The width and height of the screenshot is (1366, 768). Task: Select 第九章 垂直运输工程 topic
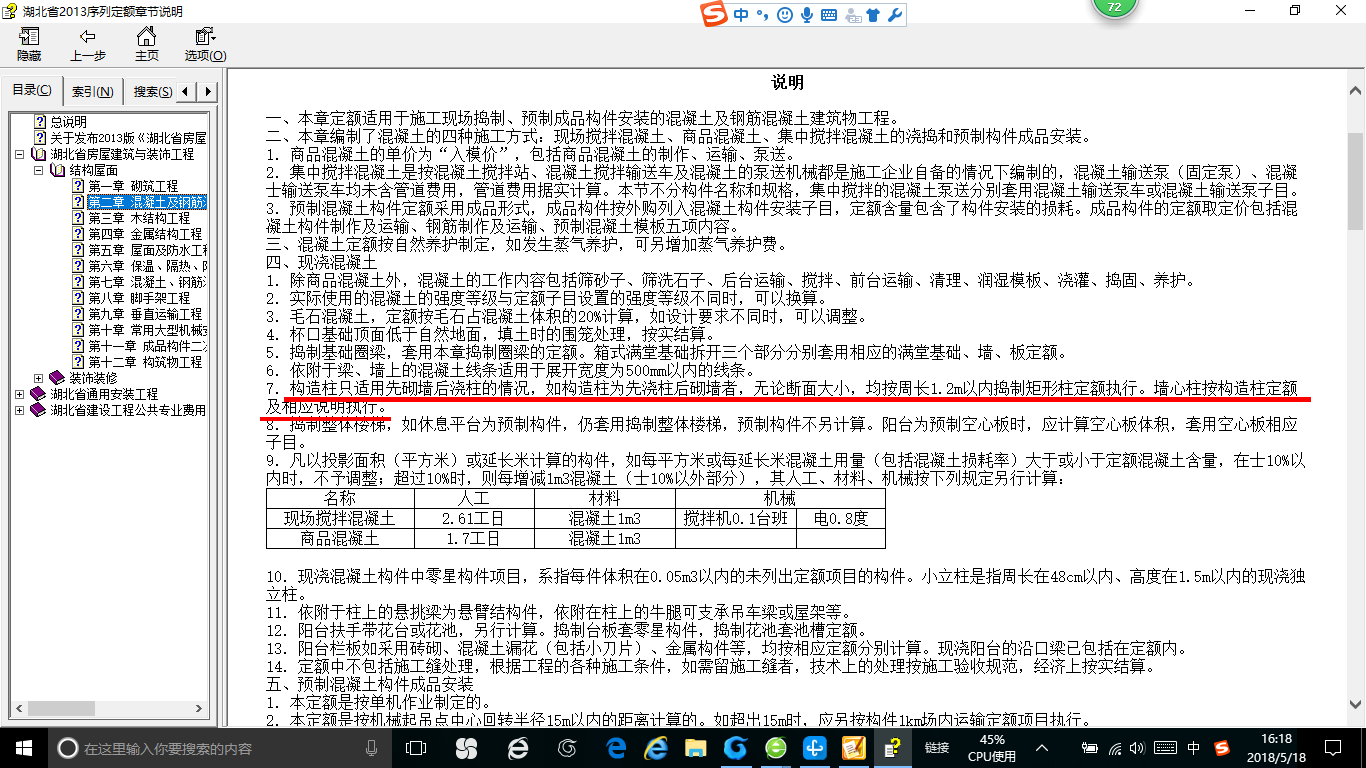pos(145,314)
